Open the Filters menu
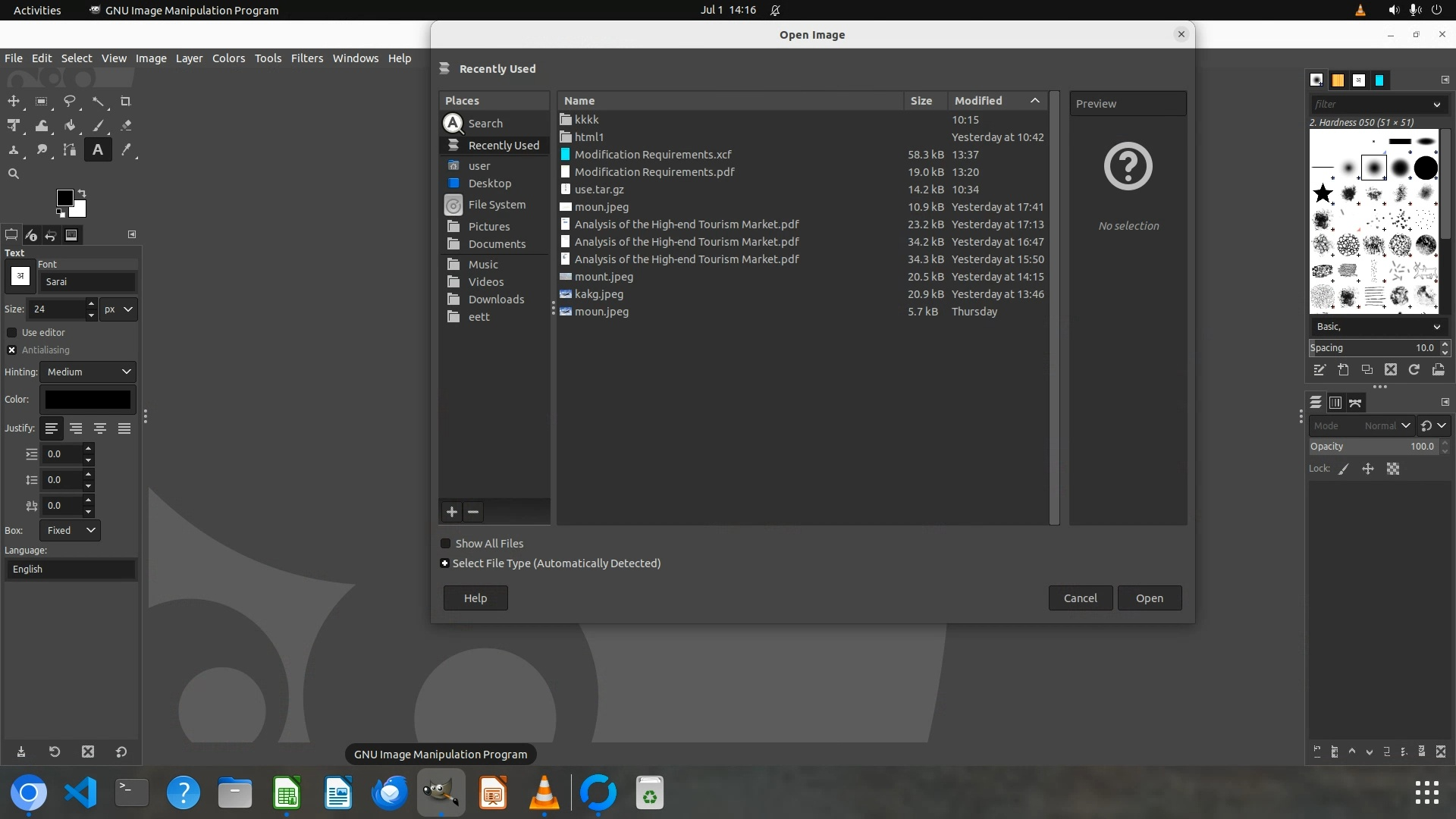 (x=306, y=58)
